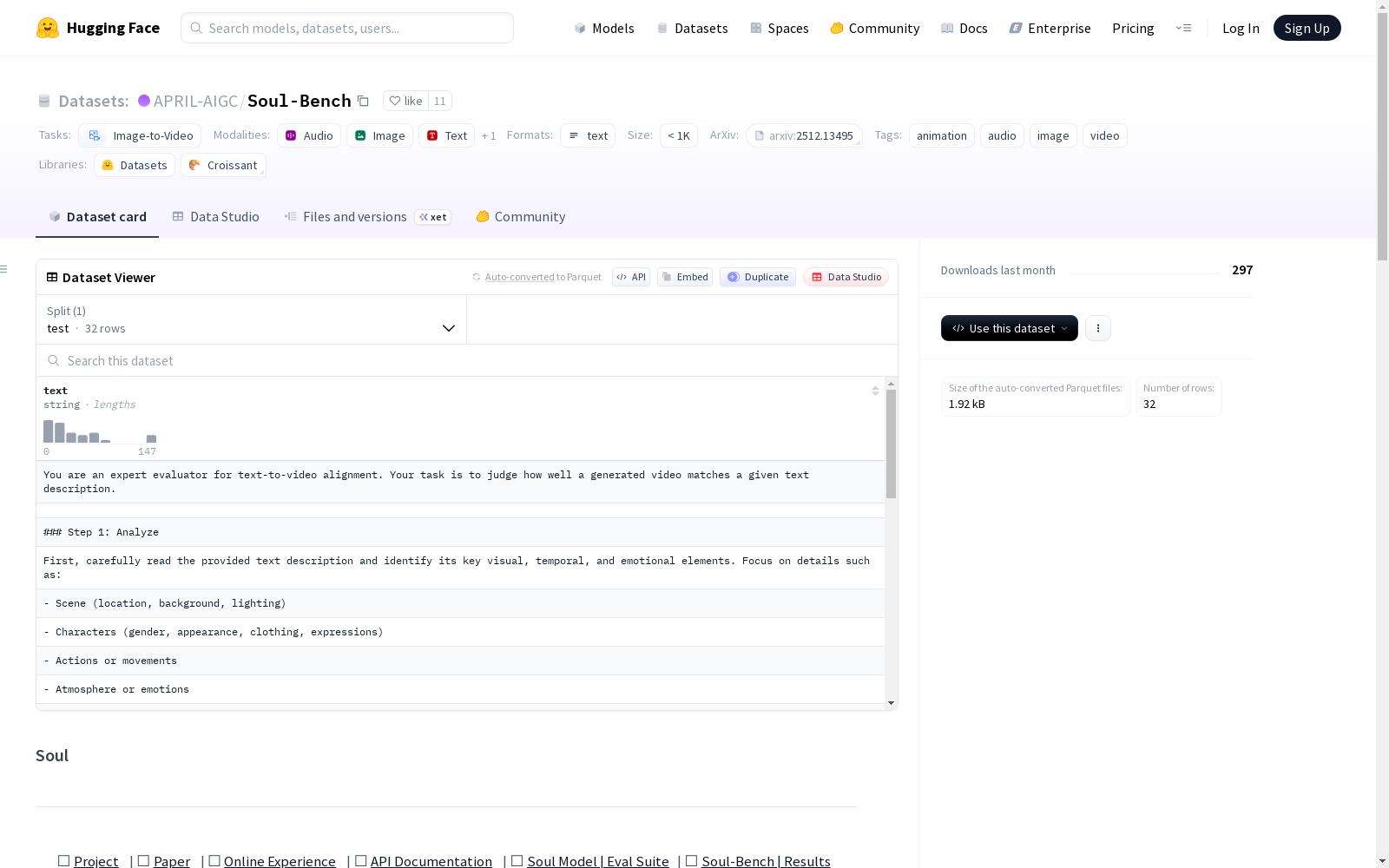Click the dataset viewer vertical scrollbar thumb
The width and height of the screenshot is (1389, 868).
891,443
